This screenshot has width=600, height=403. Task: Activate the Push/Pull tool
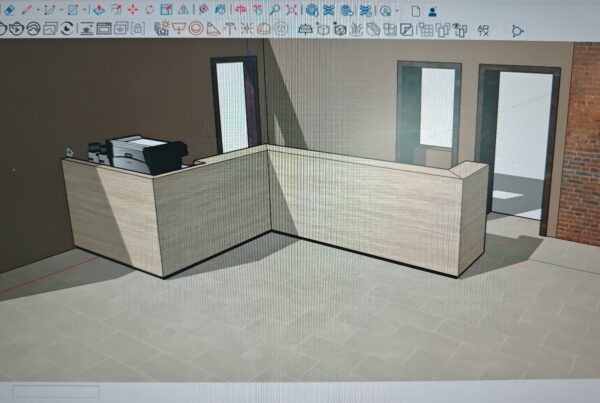point(98,10)
